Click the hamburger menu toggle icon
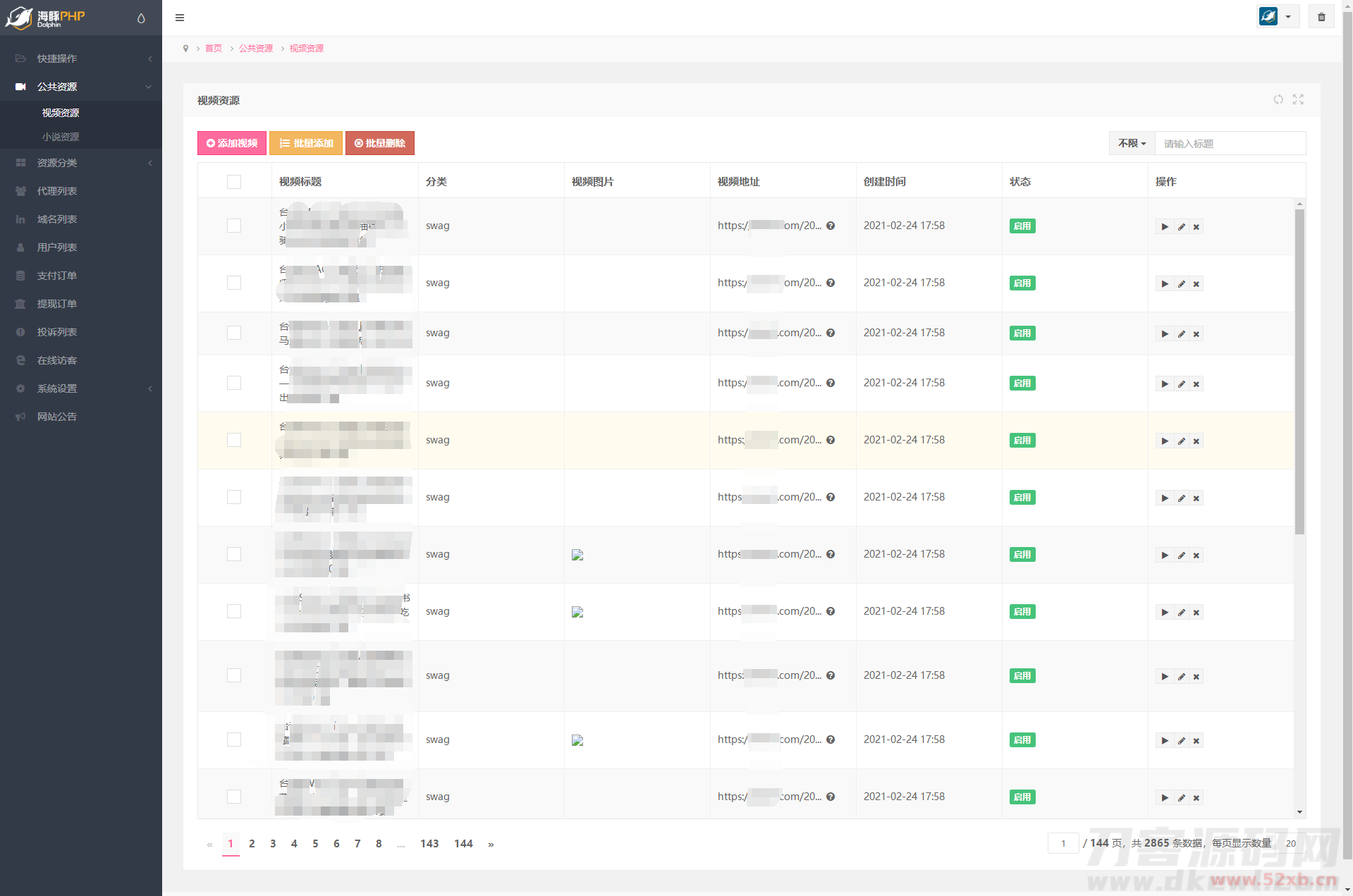Image resolution: width=1353 pixels, height=896 pixels. (x=180, y=18)
